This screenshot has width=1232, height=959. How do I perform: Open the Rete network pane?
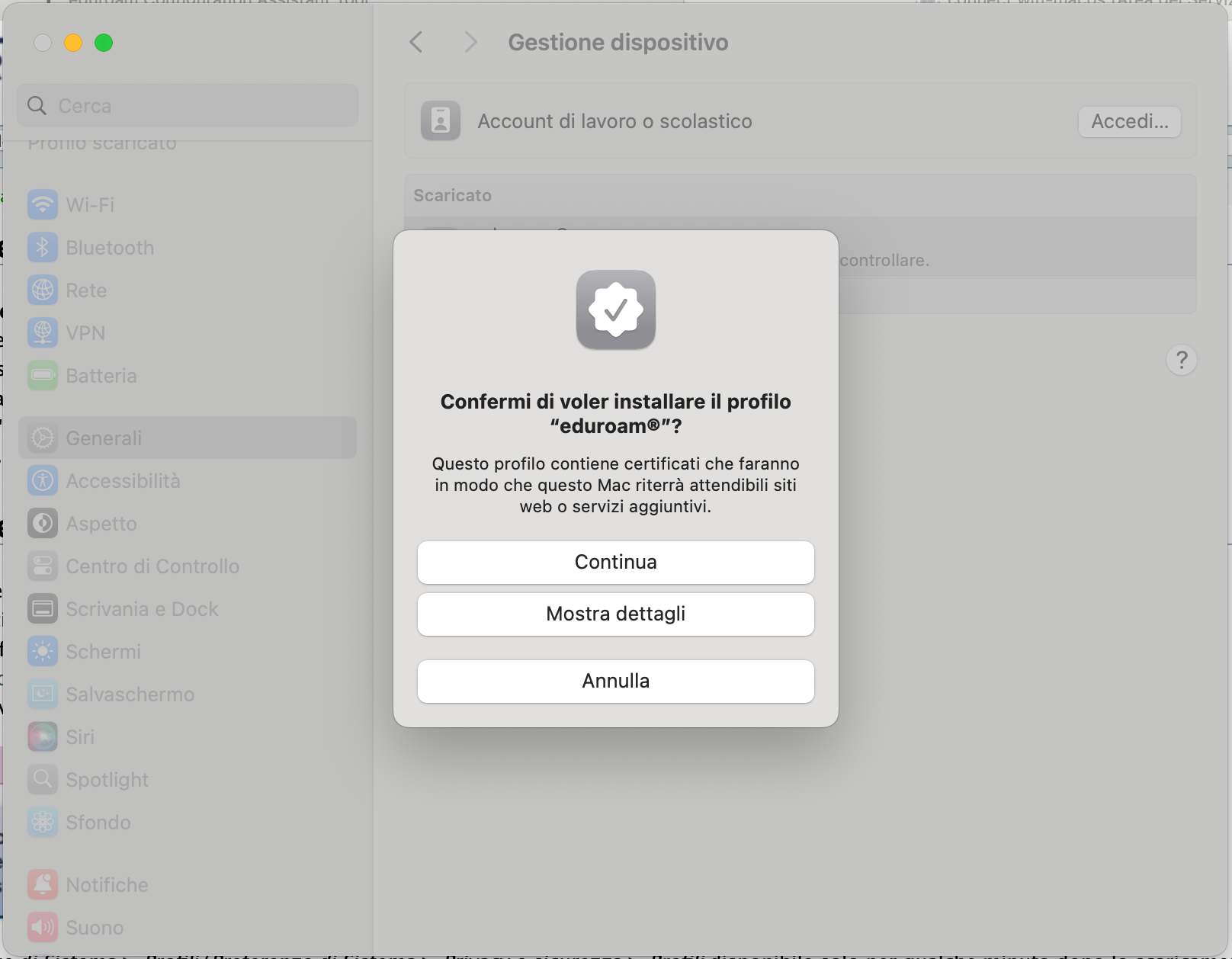point(86,290)
